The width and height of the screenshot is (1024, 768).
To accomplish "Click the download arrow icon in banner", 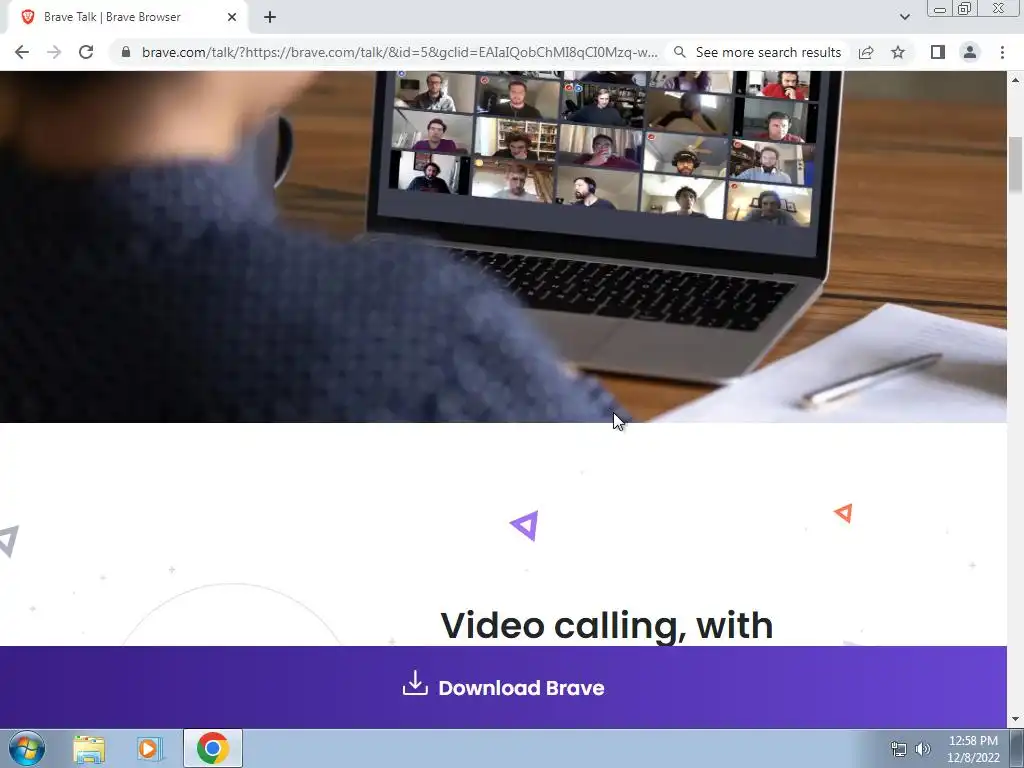I will (x=415, y=683).
